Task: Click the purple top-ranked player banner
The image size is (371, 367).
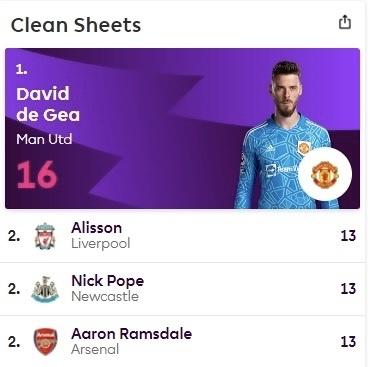Action: 182,129
